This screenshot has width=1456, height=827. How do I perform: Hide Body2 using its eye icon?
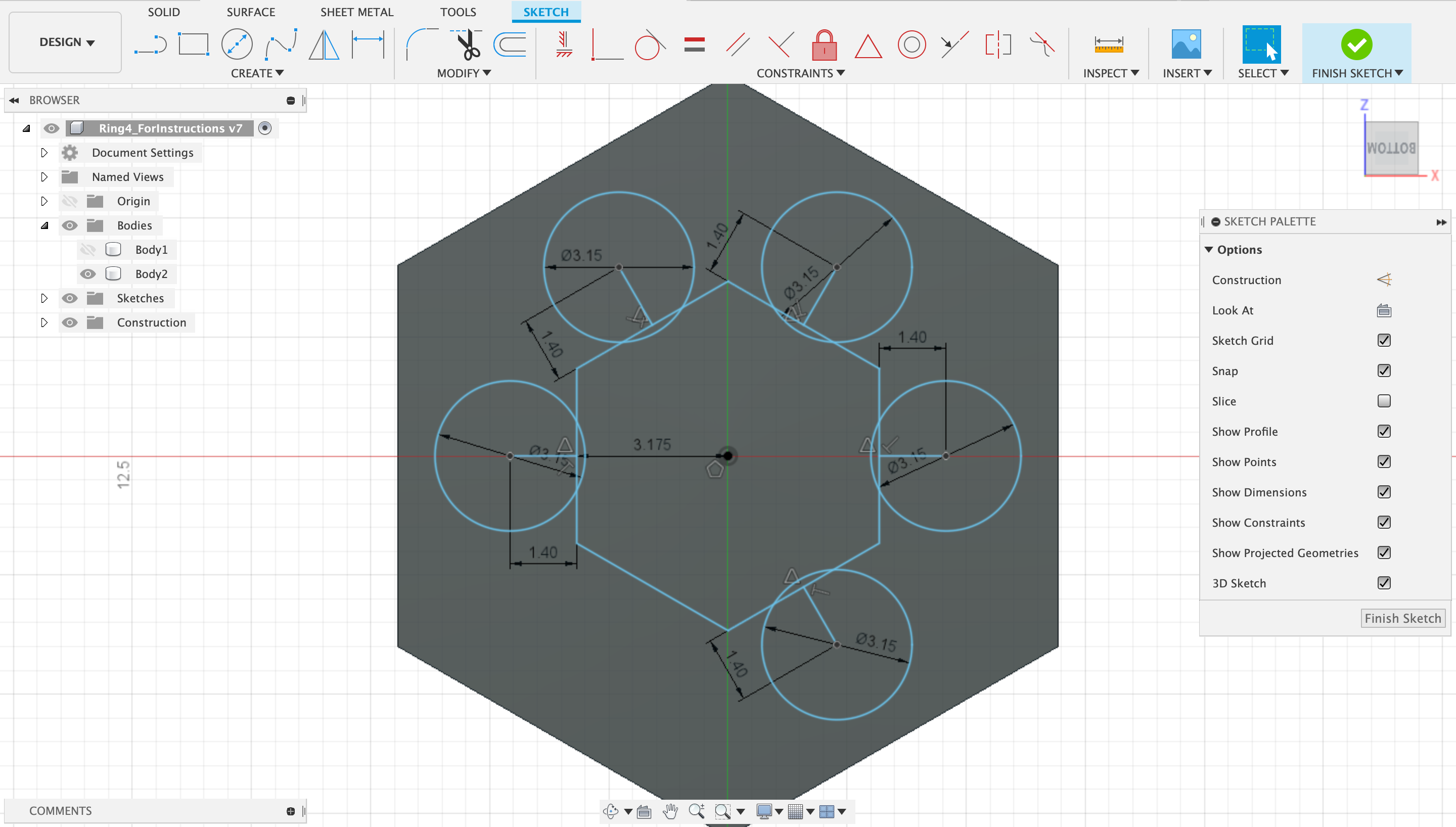coord(87,274)
